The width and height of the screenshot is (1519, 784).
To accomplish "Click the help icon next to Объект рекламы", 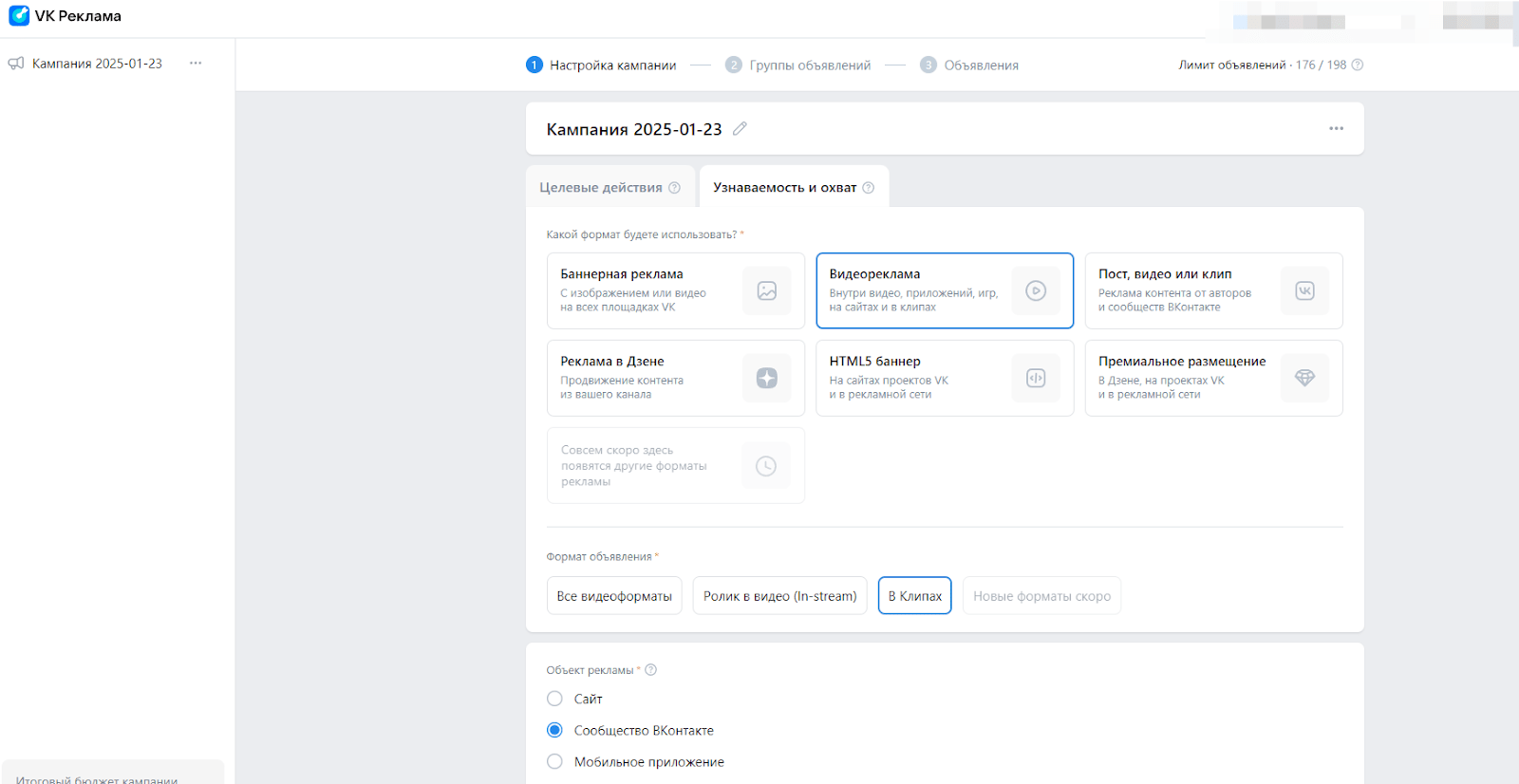I will coord(650,670).
